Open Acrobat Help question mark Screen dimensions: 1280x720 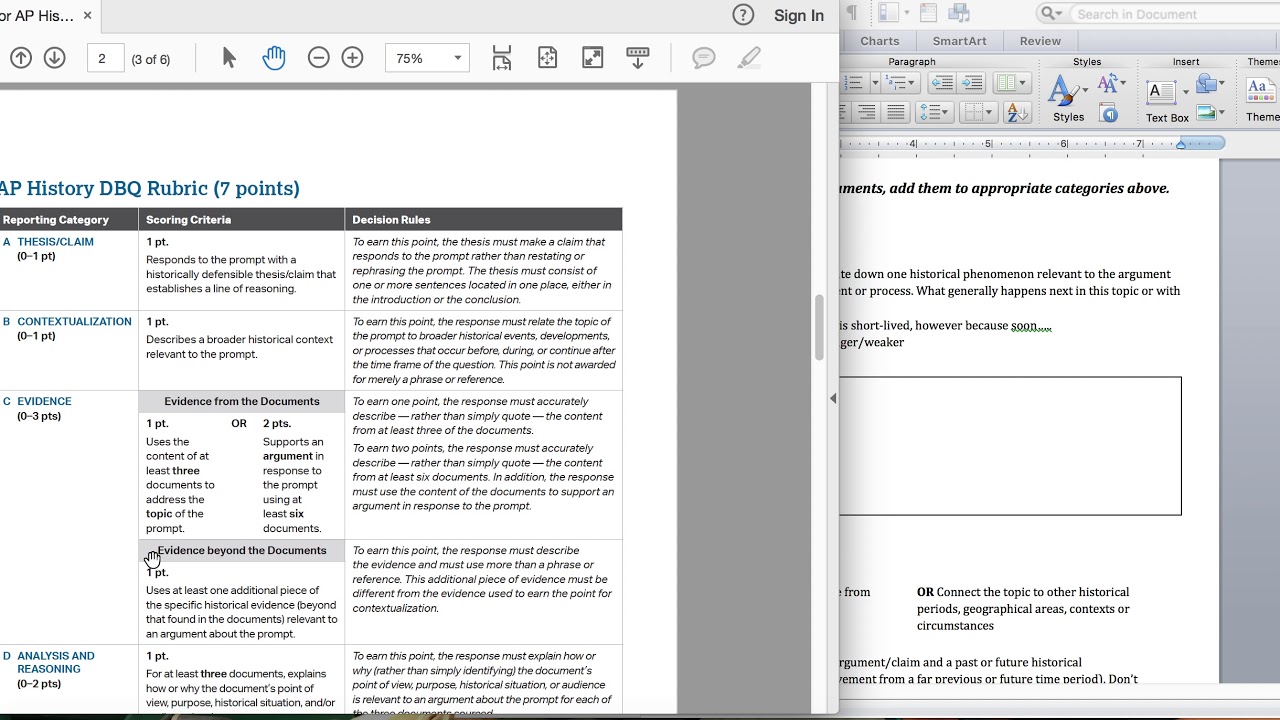(743, 15)
